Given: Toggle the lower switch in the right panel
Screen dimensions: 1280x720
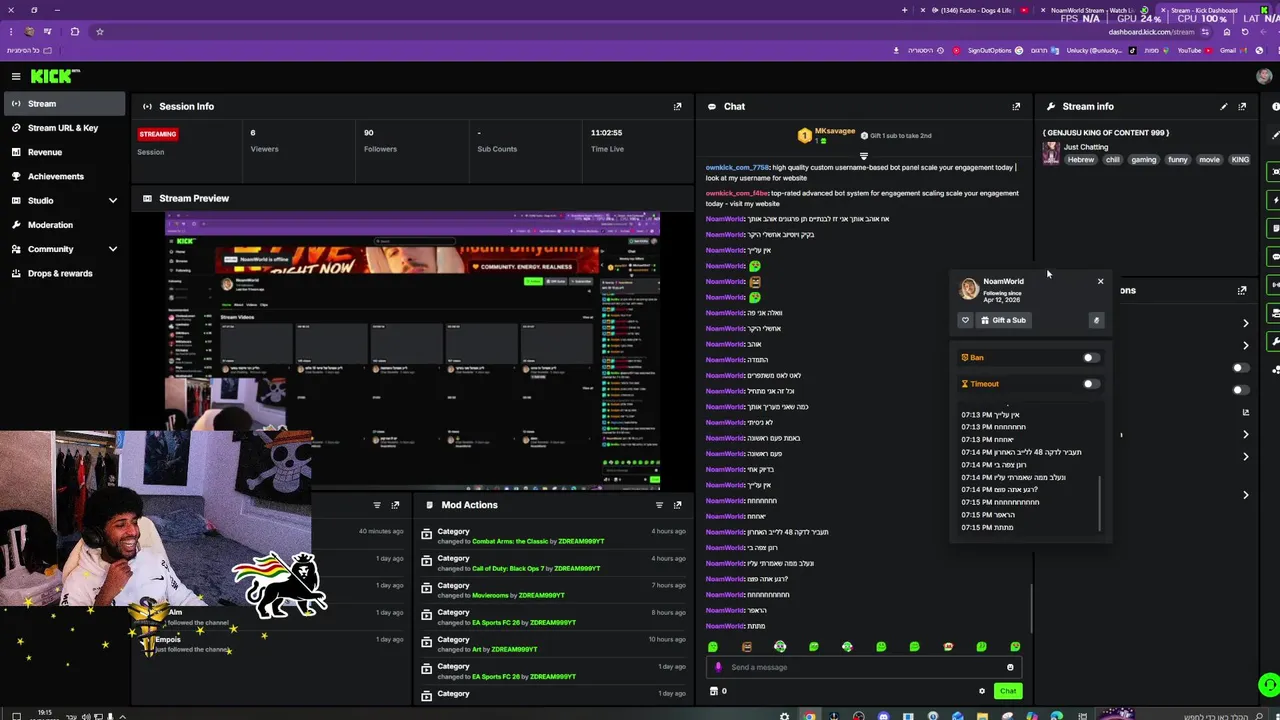Looking at the screenshot, I should coord(1240,390).
